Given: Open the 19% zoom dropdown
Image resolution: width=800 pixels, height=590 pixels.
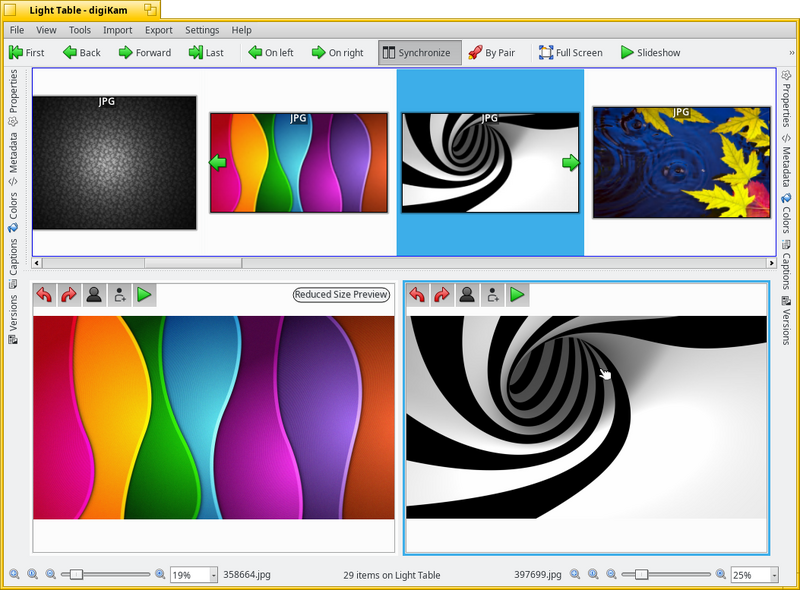Looking at the screenshot, I should pyautogui.click(x=214, y=575).
